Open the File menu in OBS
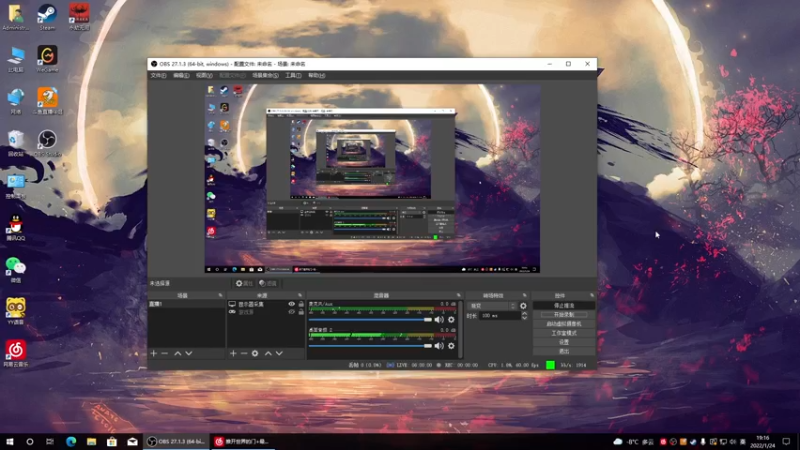Viewport: 800px width, 450px height. 158,75
